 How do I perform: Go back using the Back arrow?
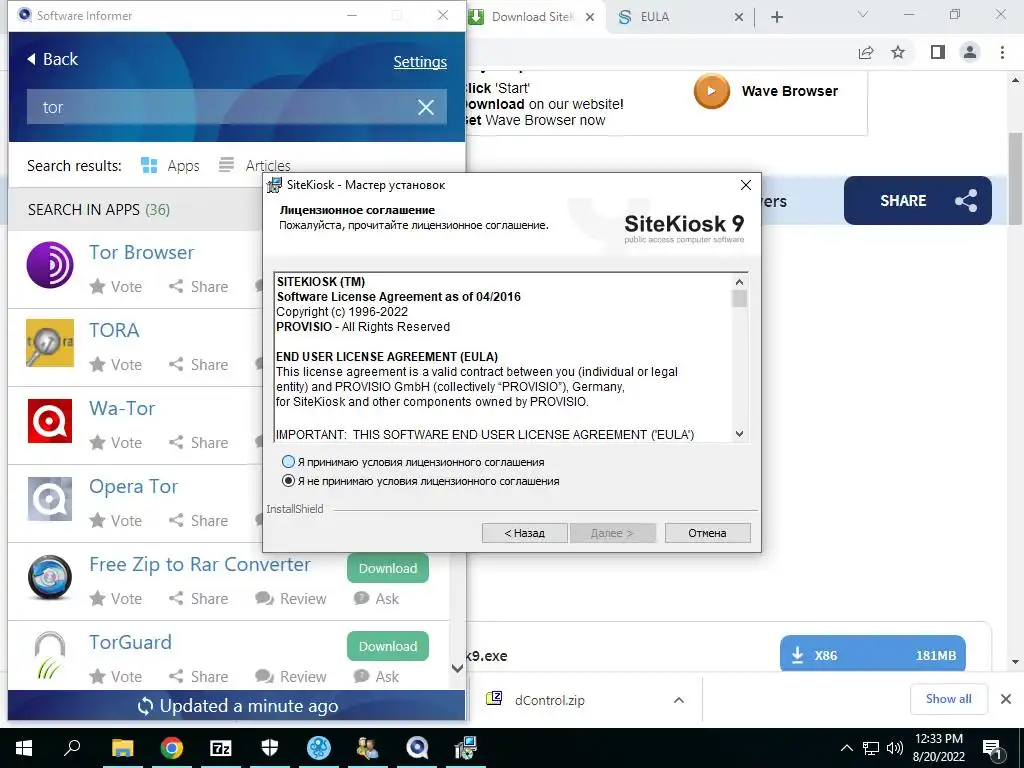point(52,59)
